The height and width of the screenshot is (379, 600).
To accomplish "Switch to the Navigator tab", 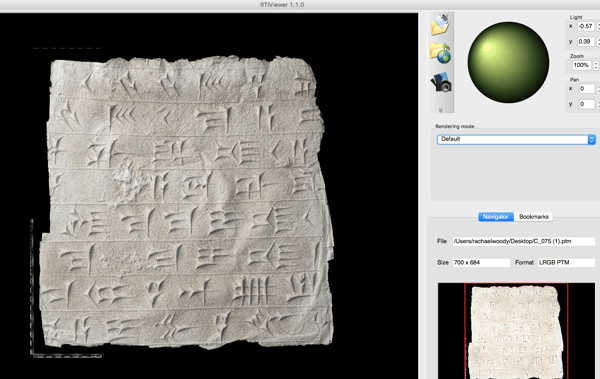I will coord(496,217).
